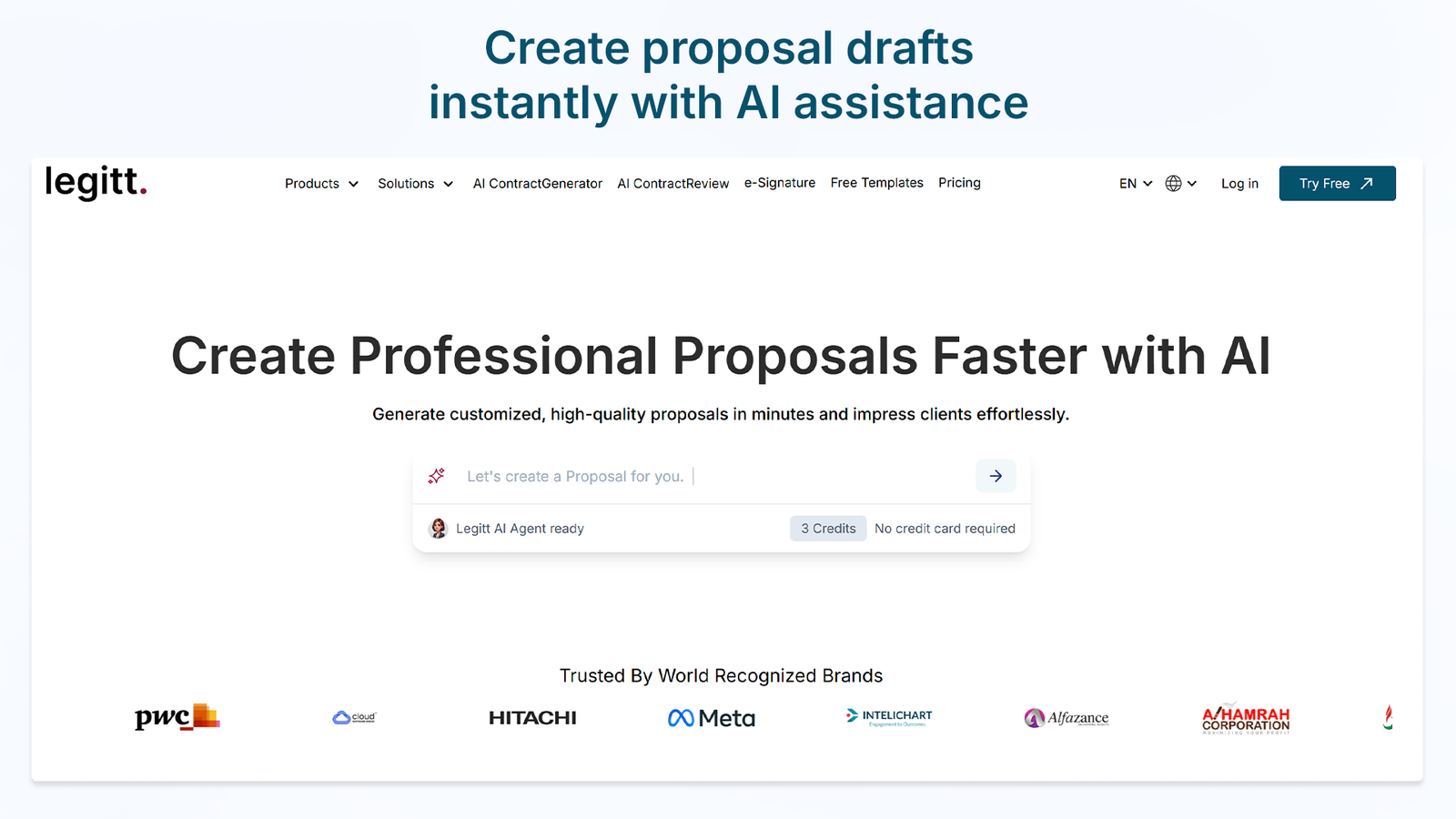Go to the Pricing page
The height and width of the screenshot is (819, 1456).
point(959,183)
